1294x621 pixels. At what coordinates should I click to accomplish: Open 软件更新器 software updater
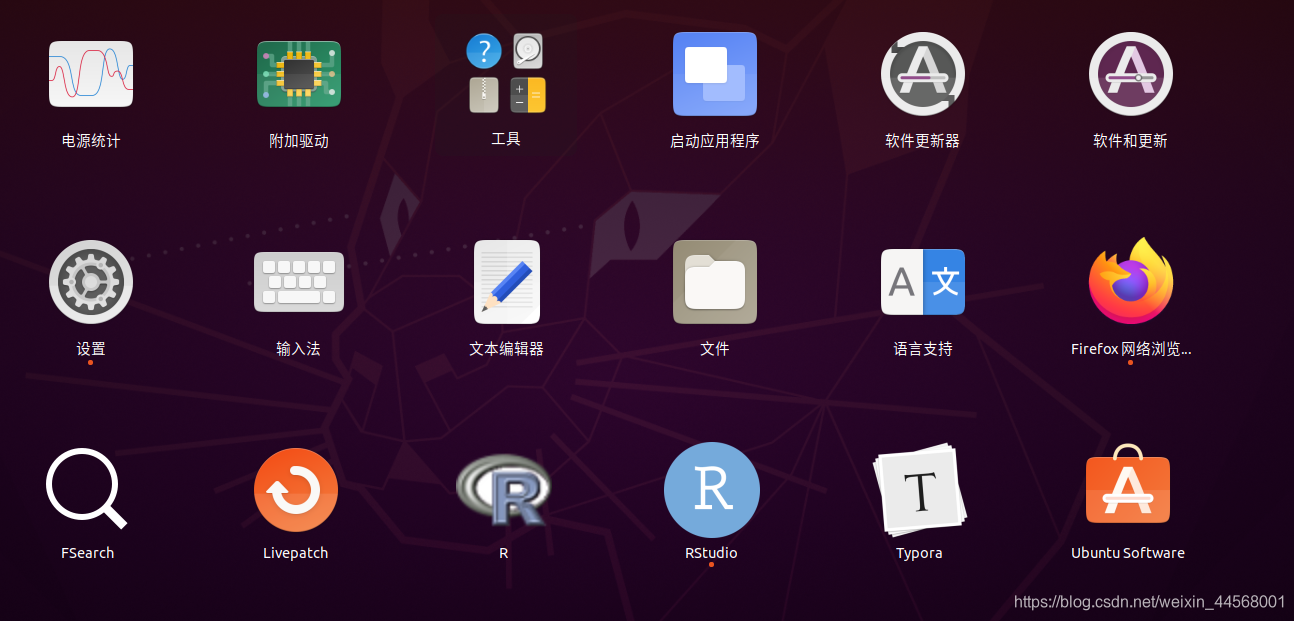point(923,74)
